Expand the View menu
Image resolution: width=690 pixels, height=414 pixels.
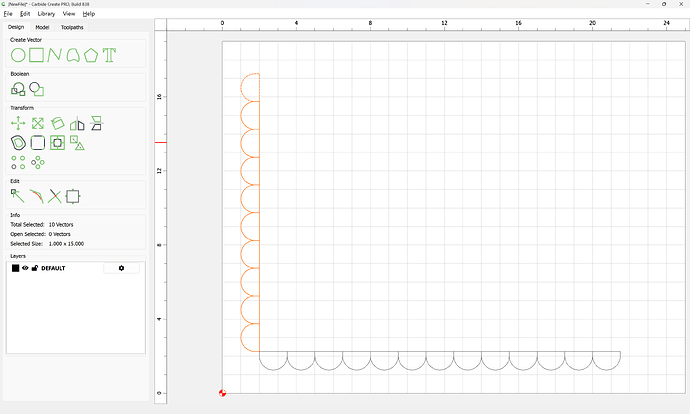pos(68,14)
